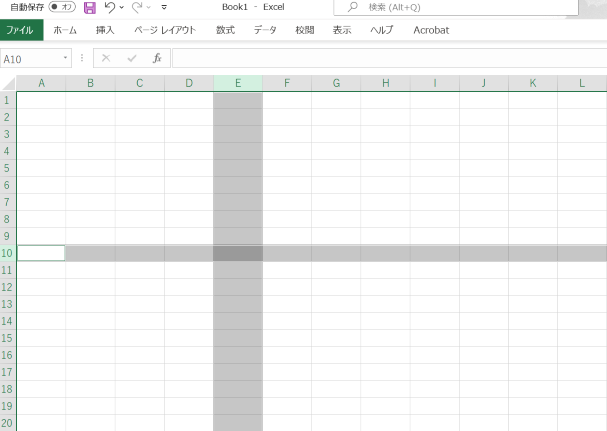Select row 10 header
The height and width of the screenshot is (431, 607).
click(8, 253)
